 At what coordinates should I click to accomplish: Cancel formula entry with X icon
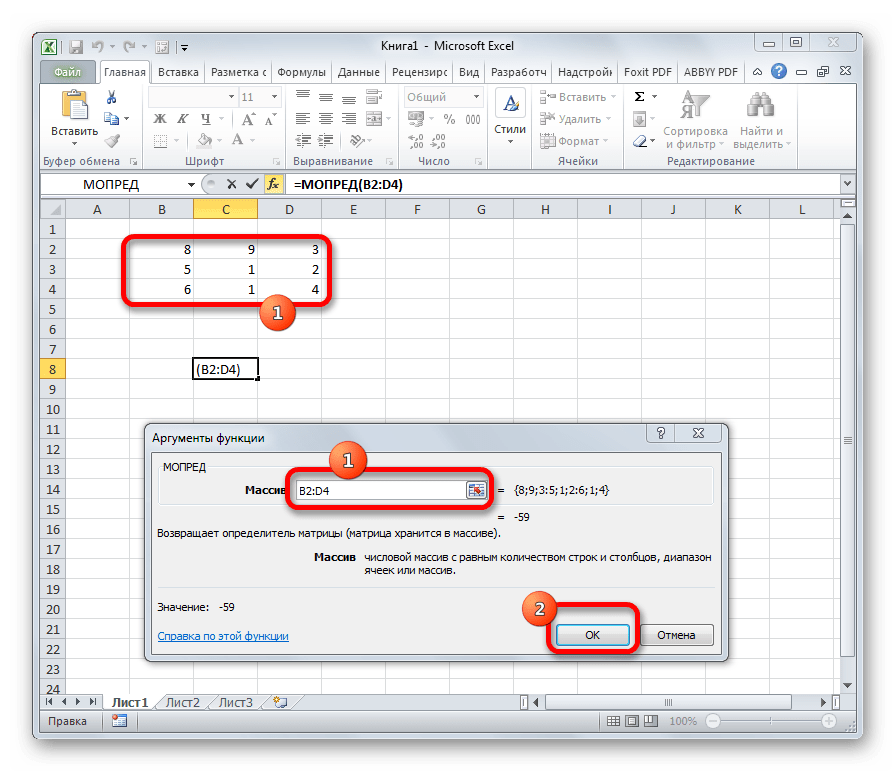point(232,185)
